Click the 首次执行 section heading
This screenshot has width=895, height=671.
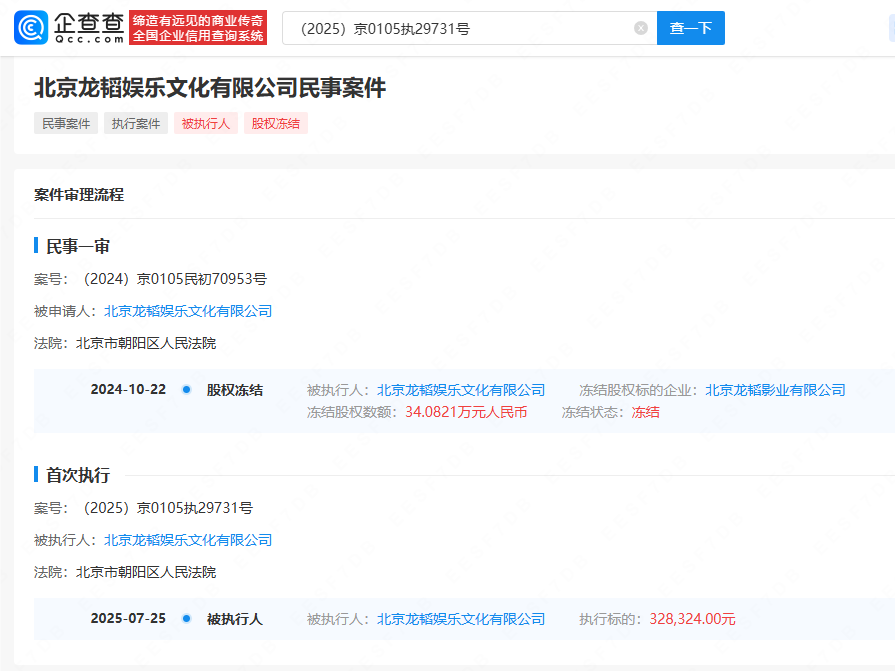pos(78,475)
